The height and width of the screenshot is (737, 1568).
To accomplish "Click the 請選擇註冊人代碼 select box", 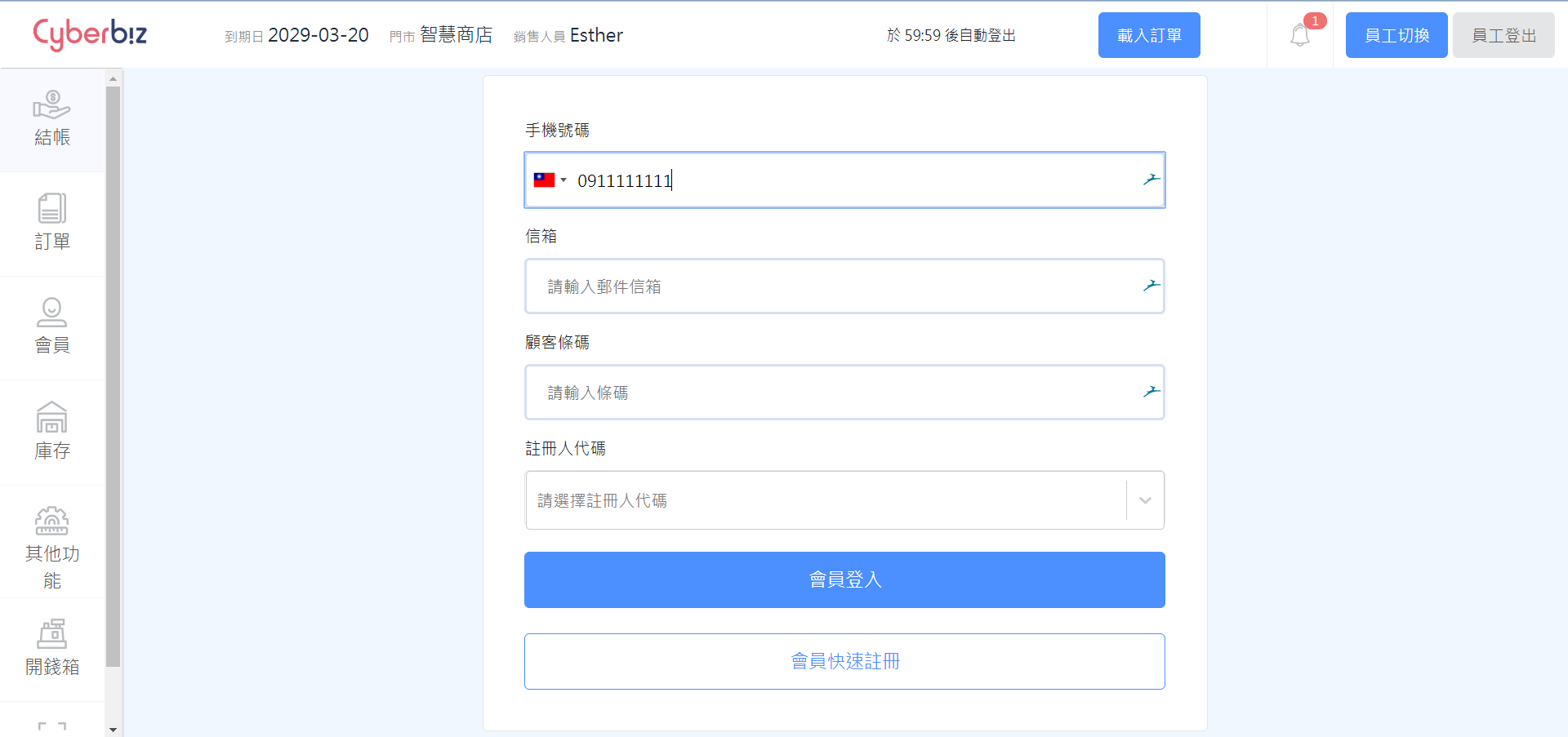I will coord(844,500).
